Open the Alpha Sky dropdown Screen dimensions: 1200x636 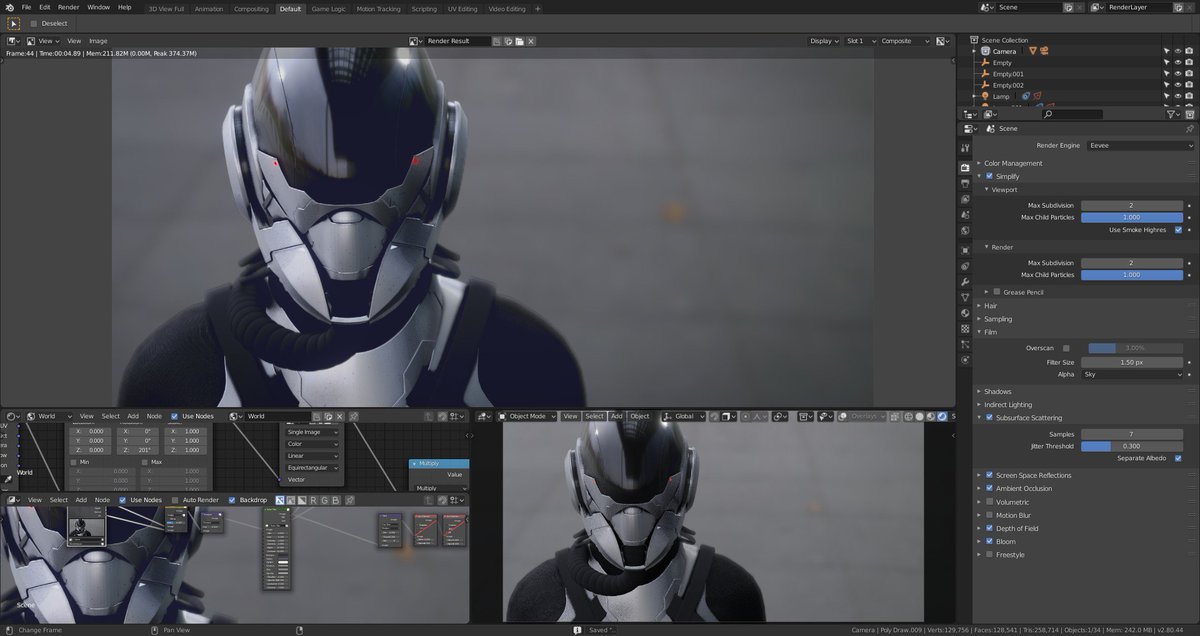1132,374
